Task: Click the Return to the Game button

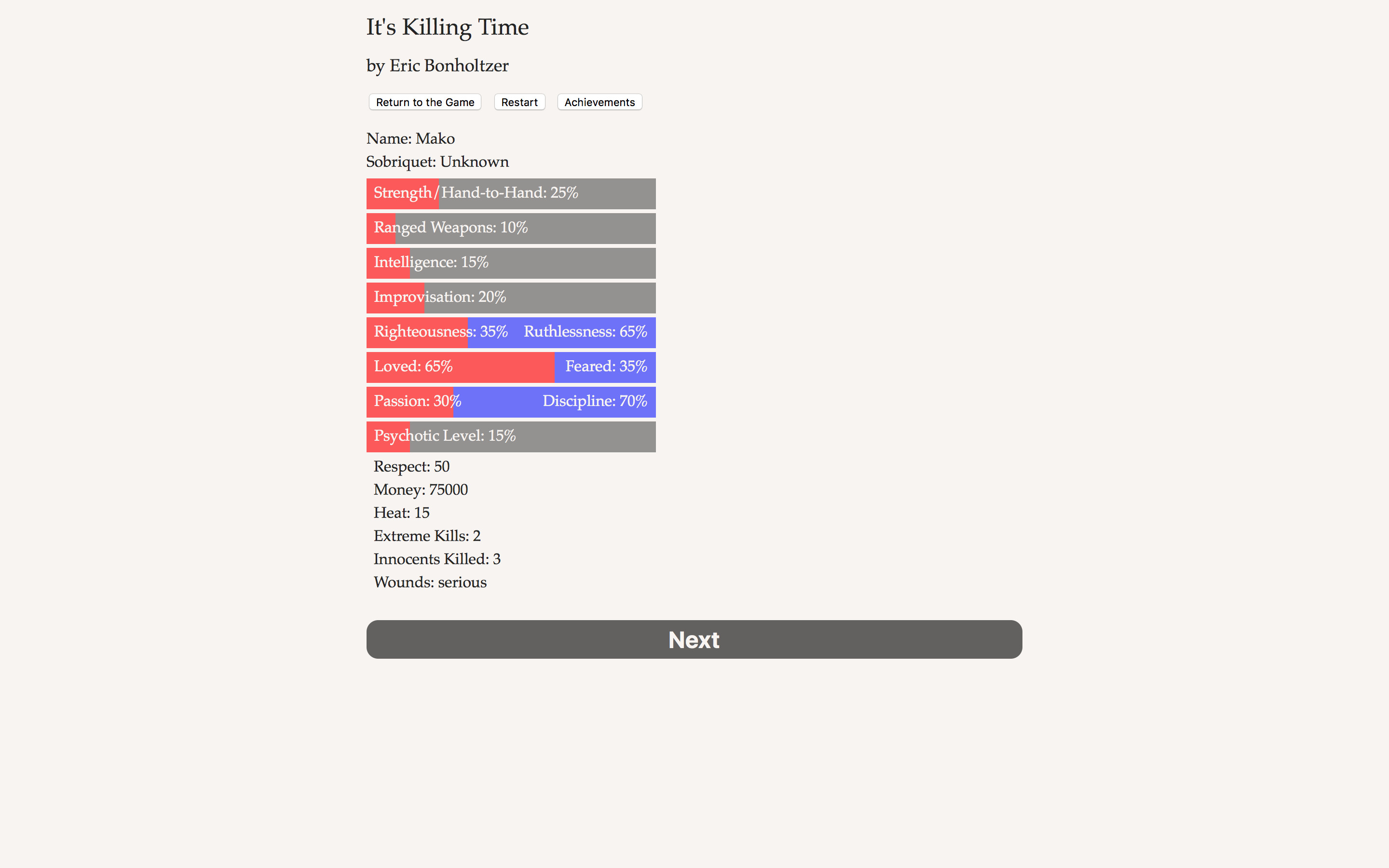Action: tap(425, 102)
